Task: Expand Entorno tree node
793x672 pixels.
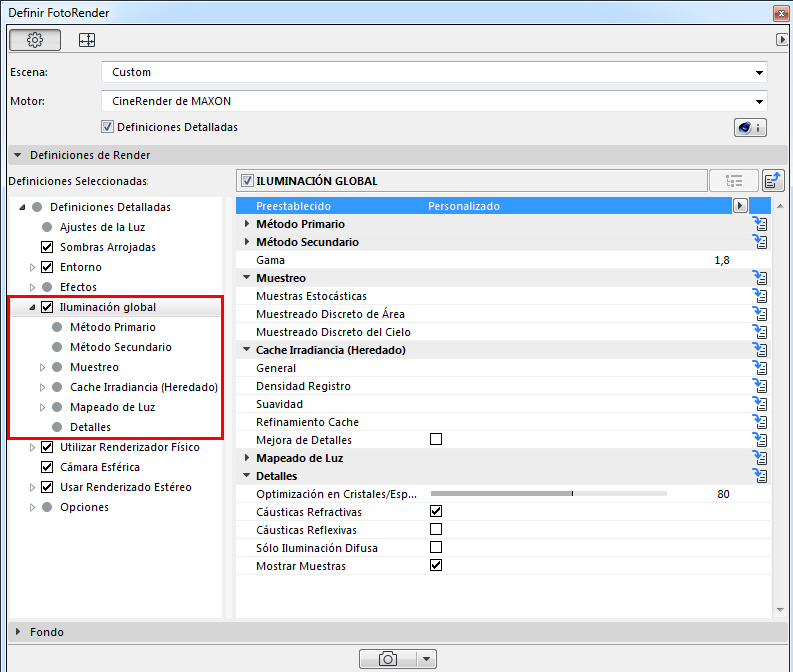Action: (x=32, y=267)
